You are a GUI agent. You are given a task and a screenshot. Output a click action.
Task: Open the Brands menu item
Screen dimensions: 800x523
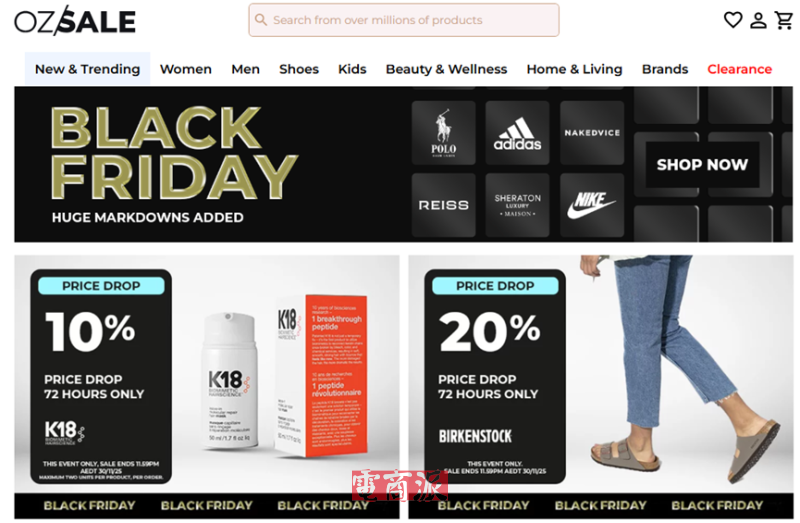665,69
